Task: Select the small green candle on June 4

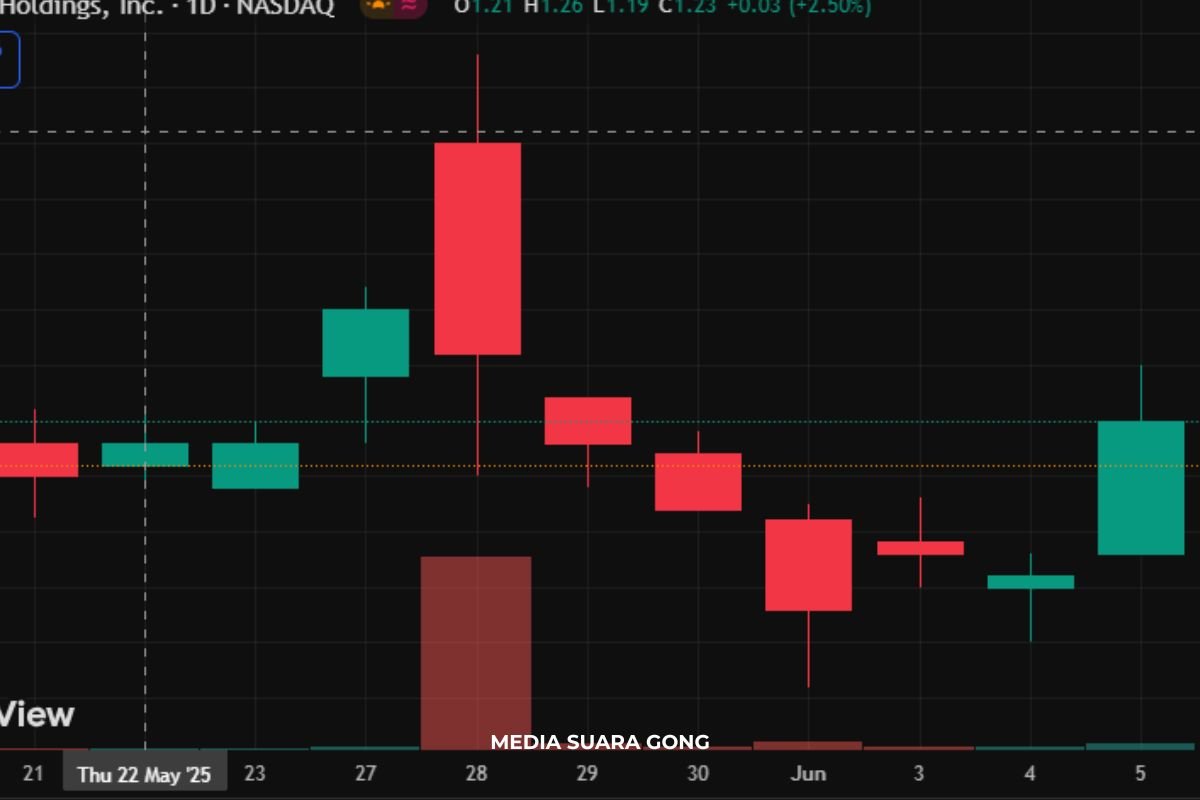Action: 1030,582
